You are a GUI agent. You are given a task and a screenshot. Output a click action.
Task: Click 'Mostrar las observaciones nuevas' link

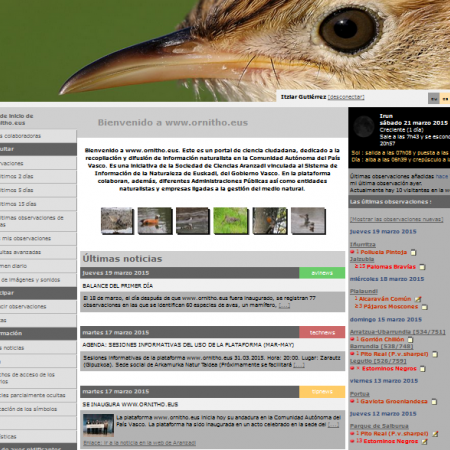[396, 219]
